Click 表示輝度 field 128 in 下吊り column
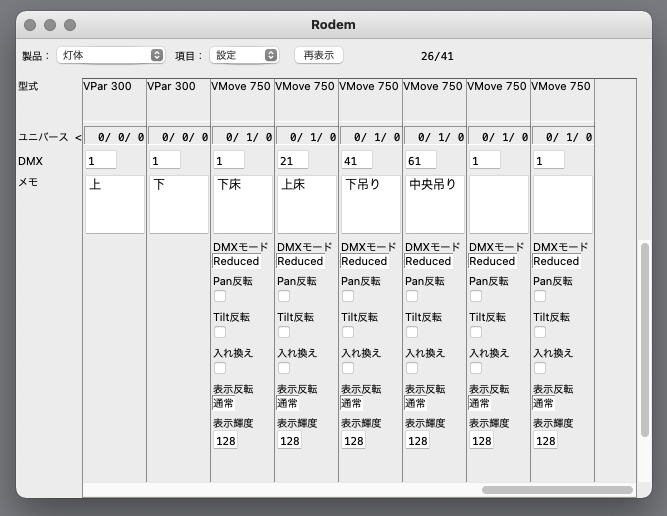 point(353,441)
